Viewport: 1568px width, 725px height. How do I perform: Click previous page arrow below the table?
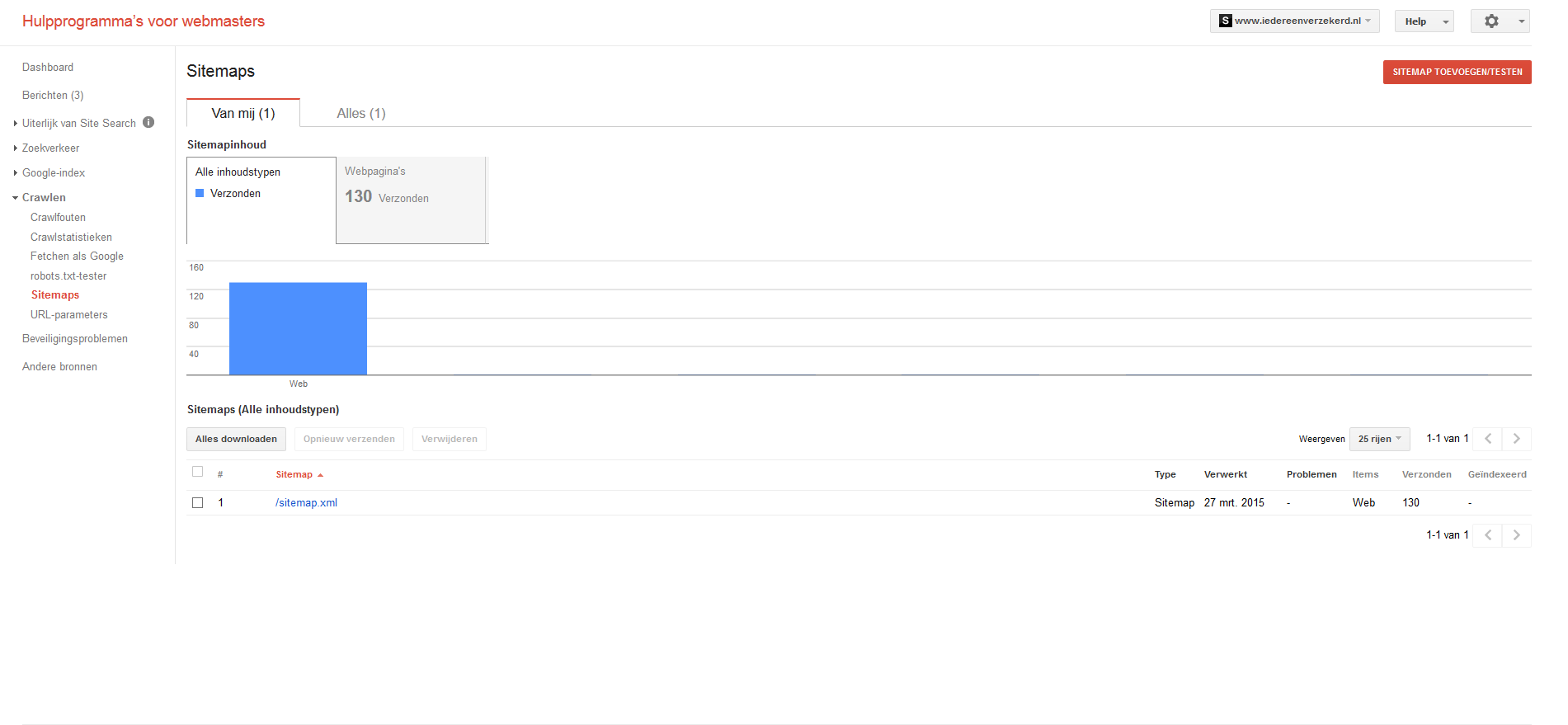tap(1488, 535)
